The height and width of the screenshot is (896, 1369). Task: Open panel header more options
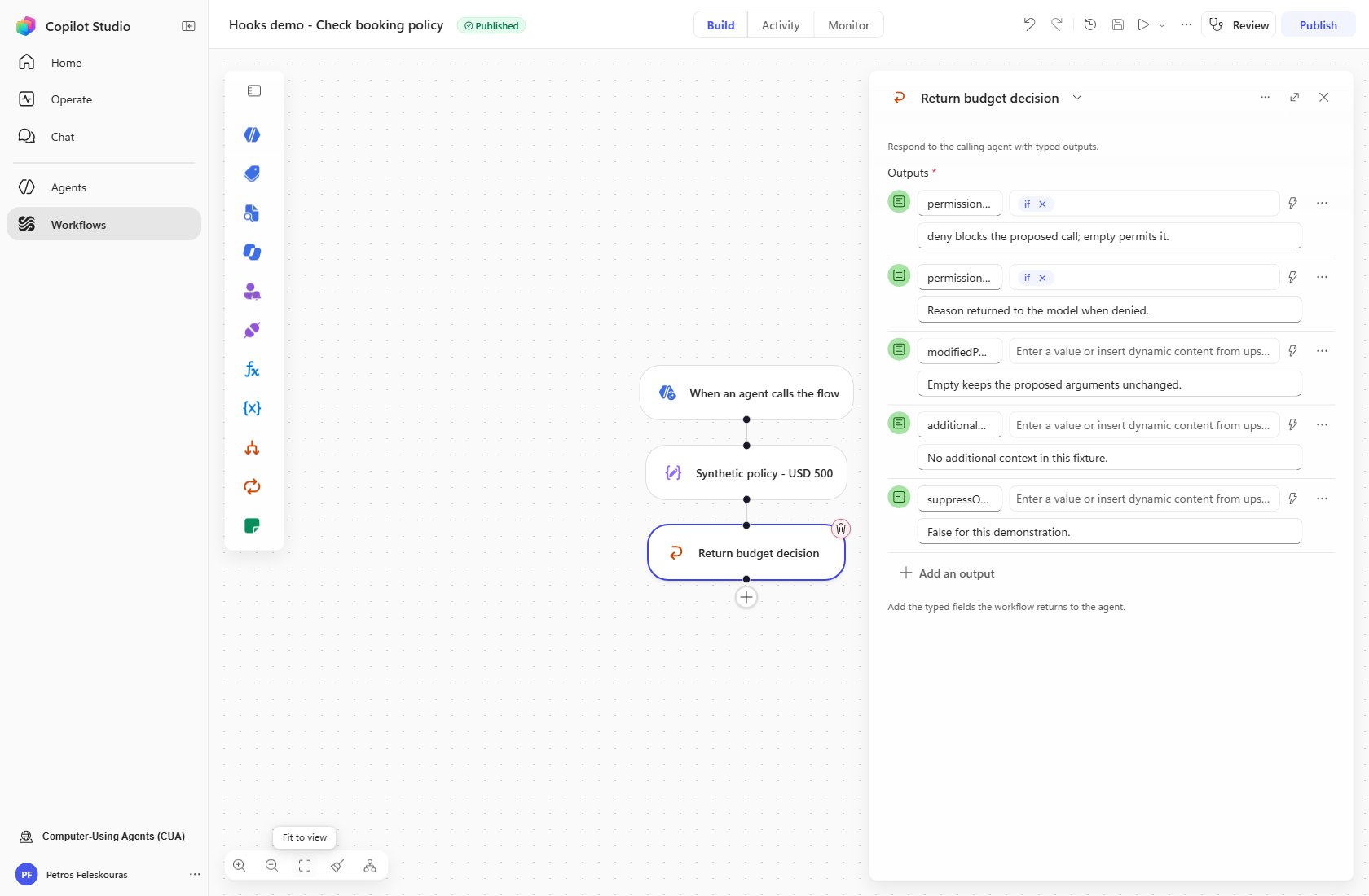[x=1266, y=97]
